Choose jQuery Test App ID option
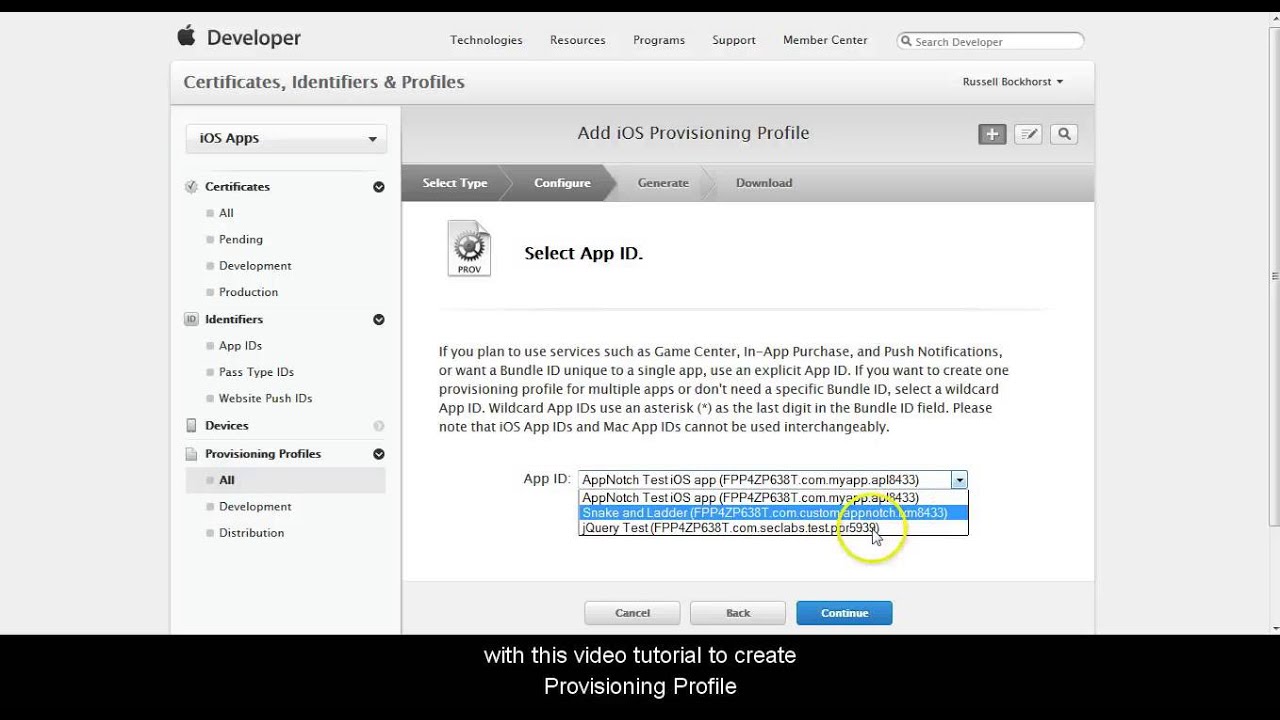 click(x=773, y=528)
